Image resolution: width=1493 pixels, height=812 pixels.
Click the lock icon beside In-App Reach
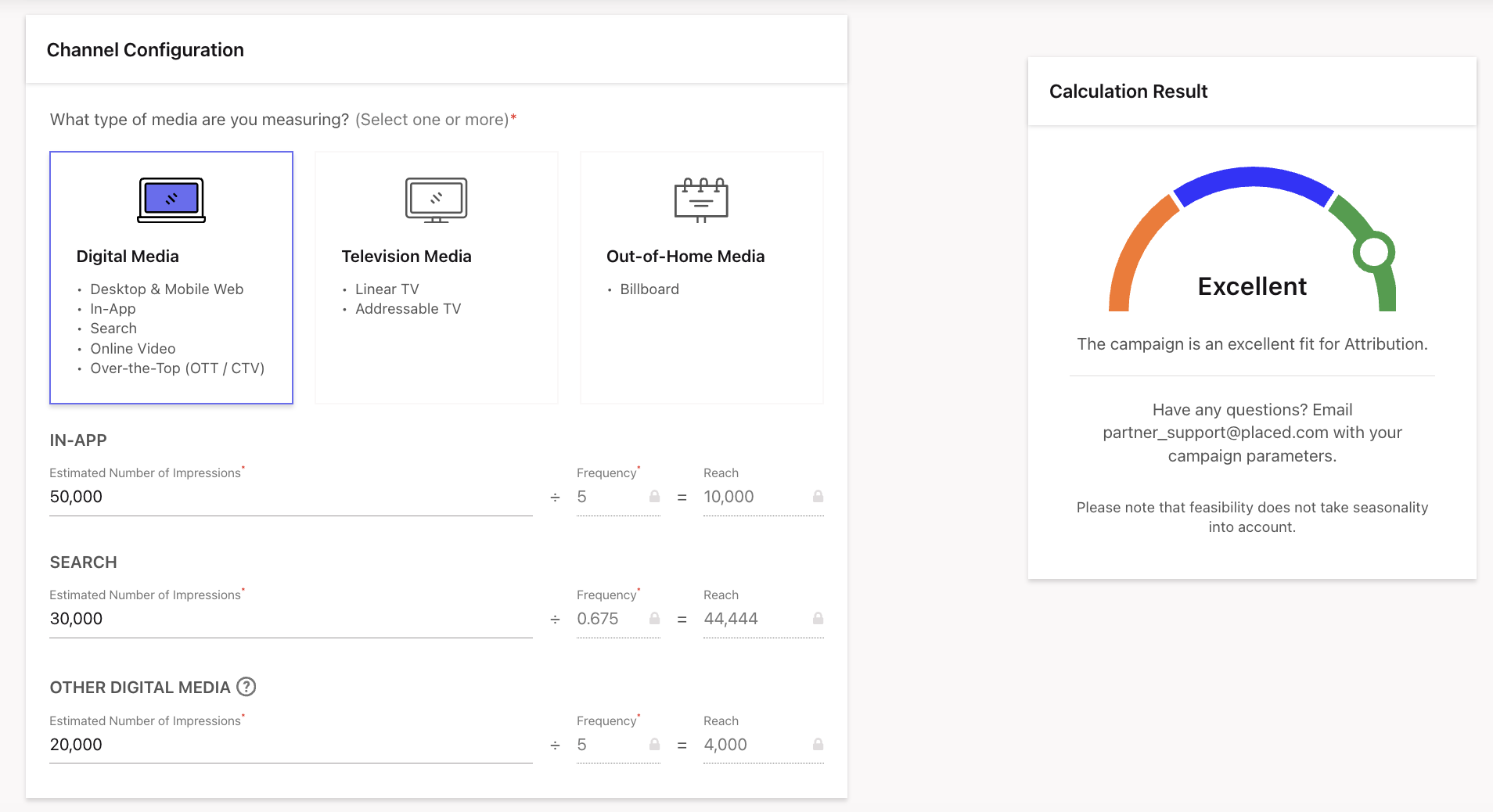tap(818, 496)
